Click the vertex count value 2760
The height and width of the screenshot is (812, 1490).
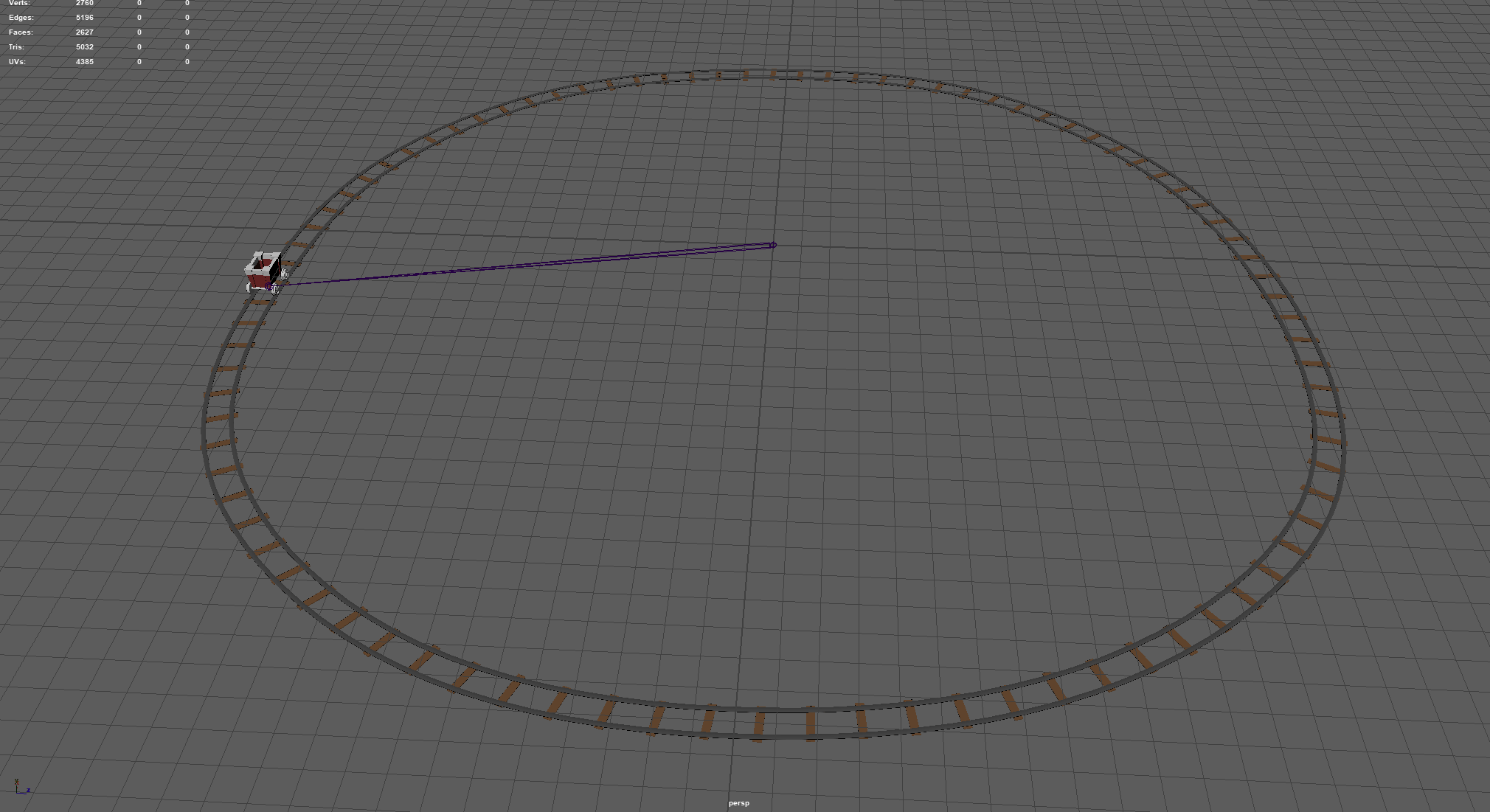[x=84, y=3]
